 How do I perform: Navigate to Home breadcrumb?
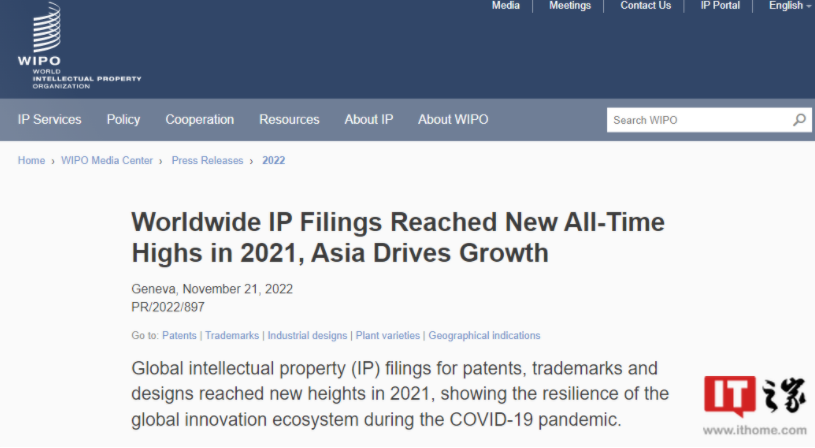31,160
